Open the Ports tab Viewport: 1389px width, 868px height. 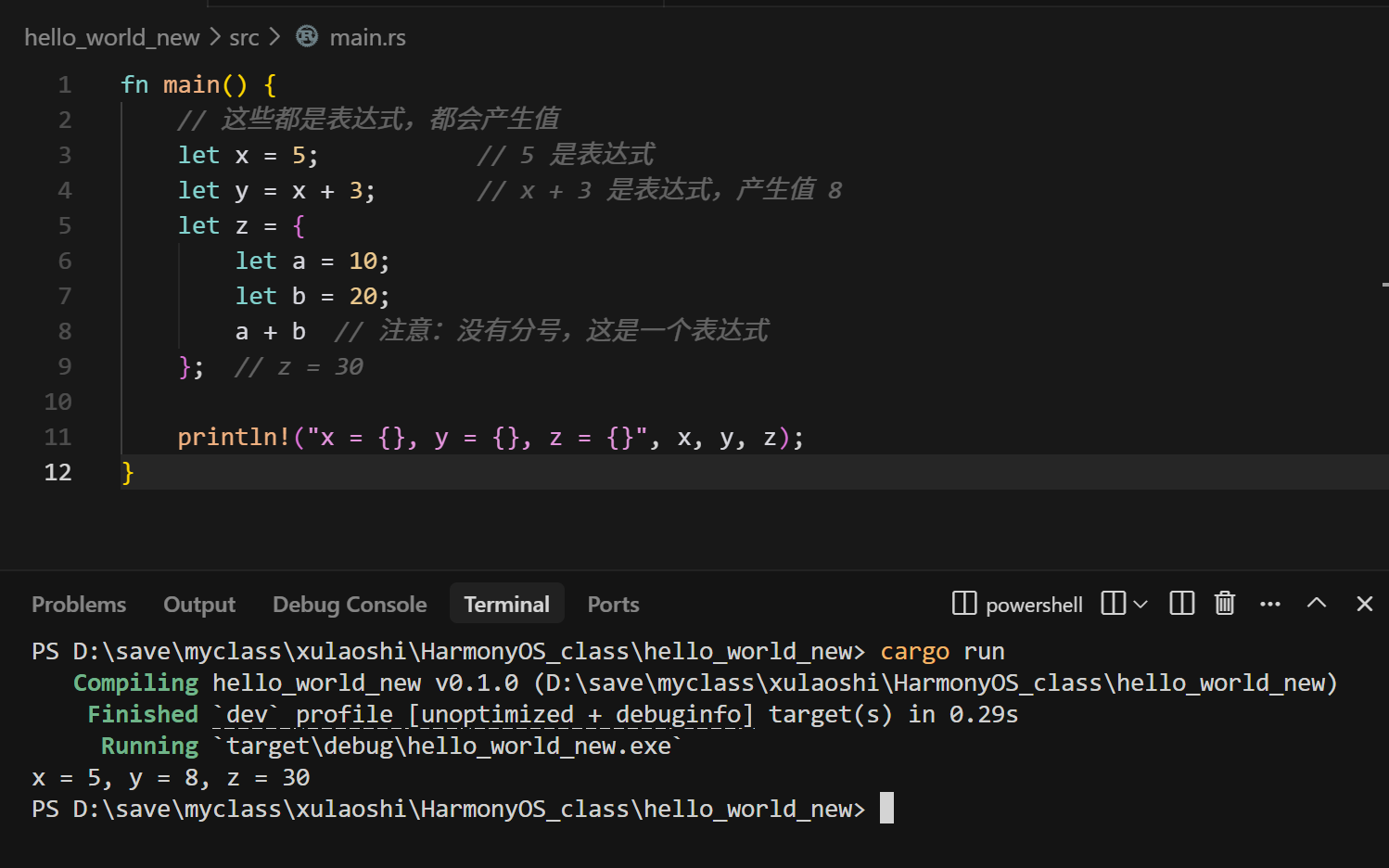pyautogui.click(x=613, y=605)
